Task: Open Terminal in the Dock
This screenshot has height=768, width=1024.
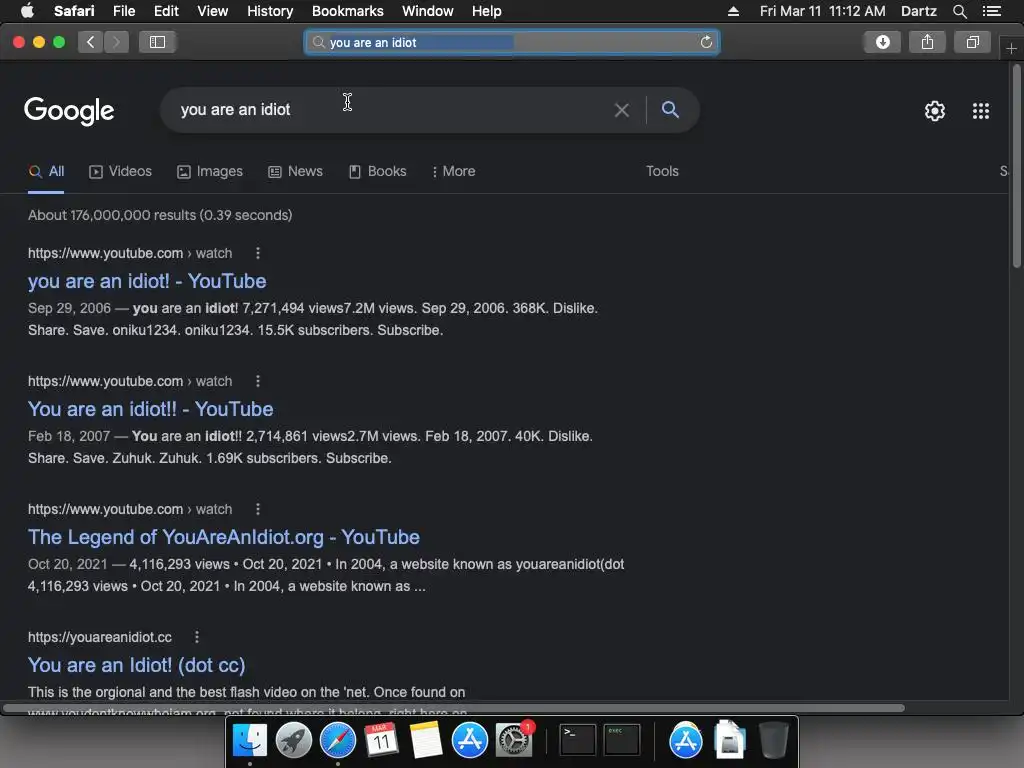Action: pos(578,741)
